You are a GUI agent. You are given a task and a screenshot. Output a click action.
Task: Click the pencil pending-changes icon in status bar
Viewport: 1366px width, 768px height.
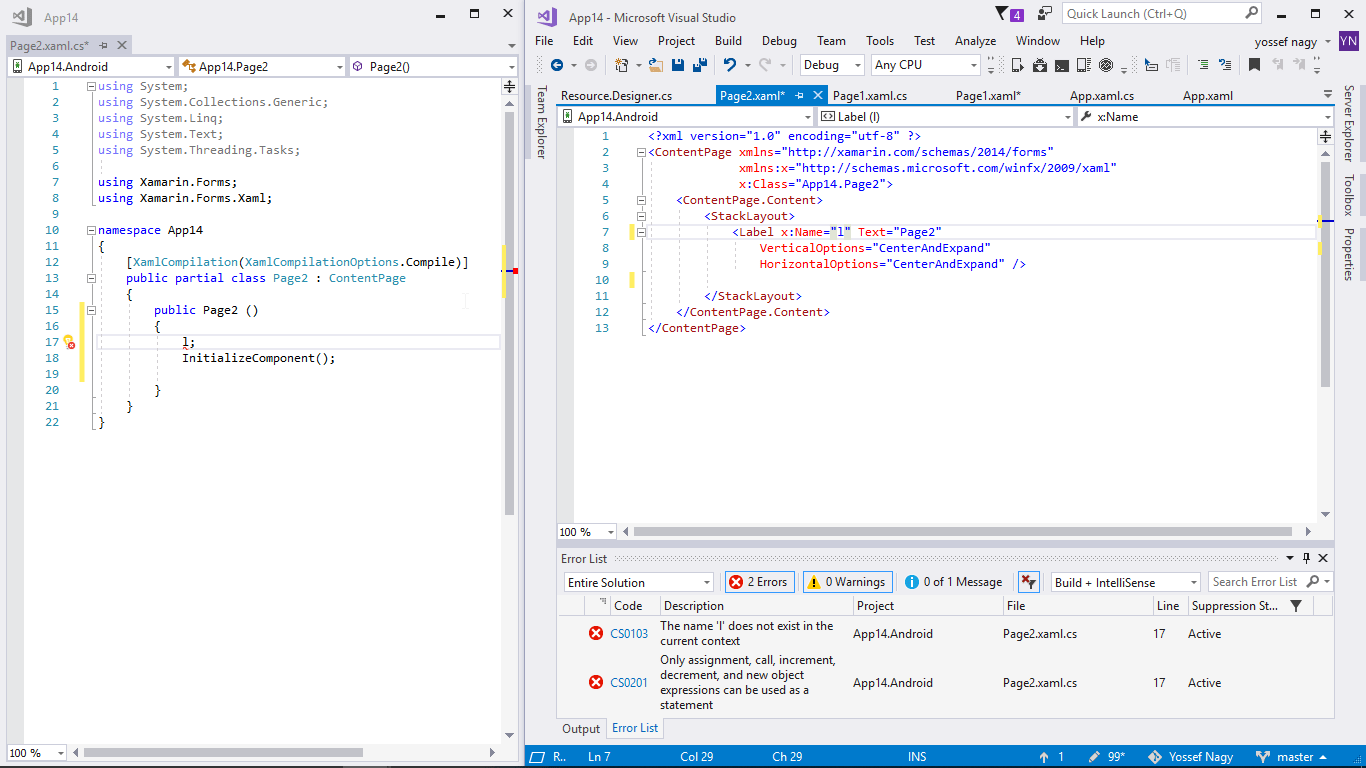pyautogui.click(x=1095, y=757)
